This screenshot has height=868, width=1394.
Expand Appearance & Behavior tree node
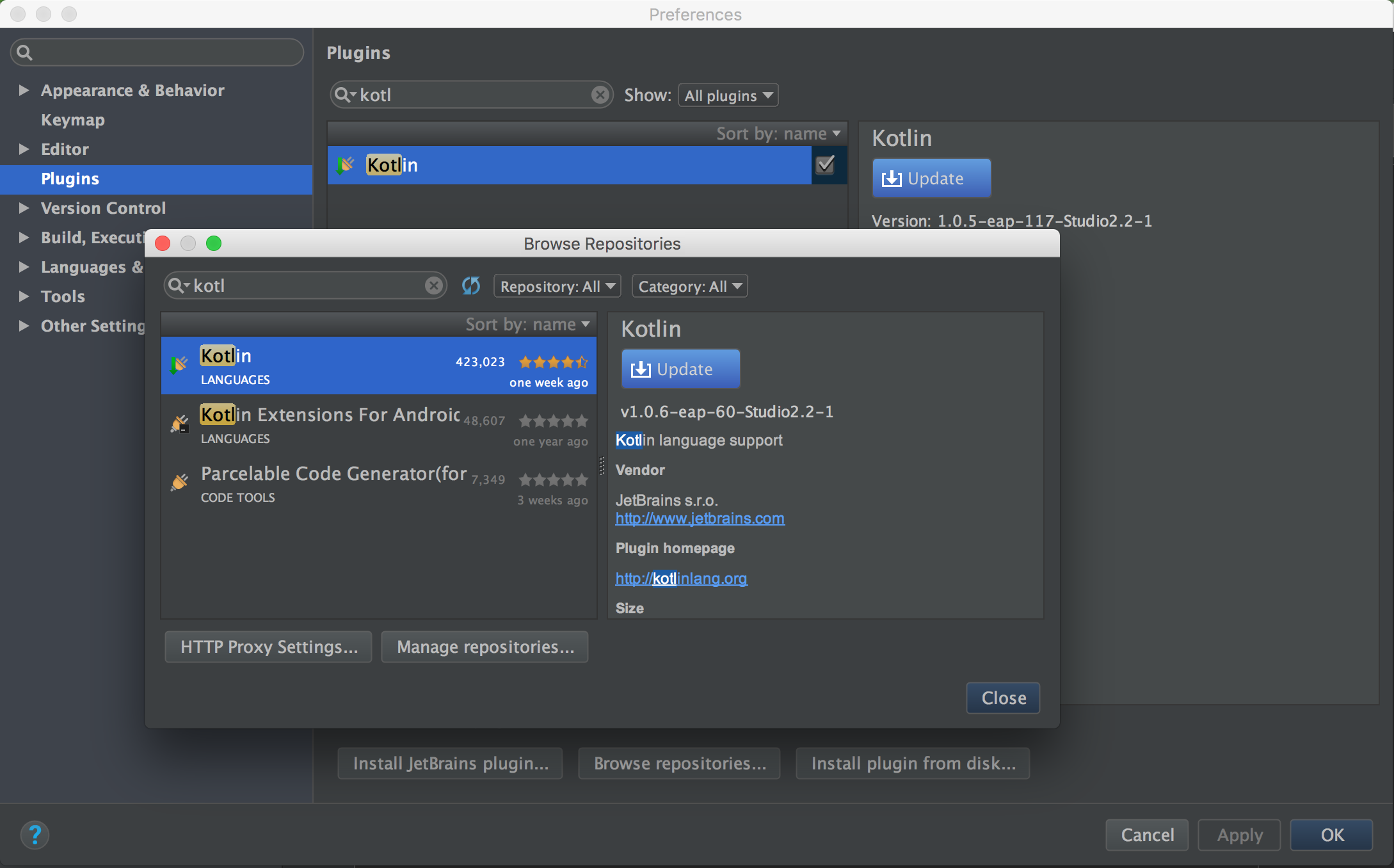[24, 90]
